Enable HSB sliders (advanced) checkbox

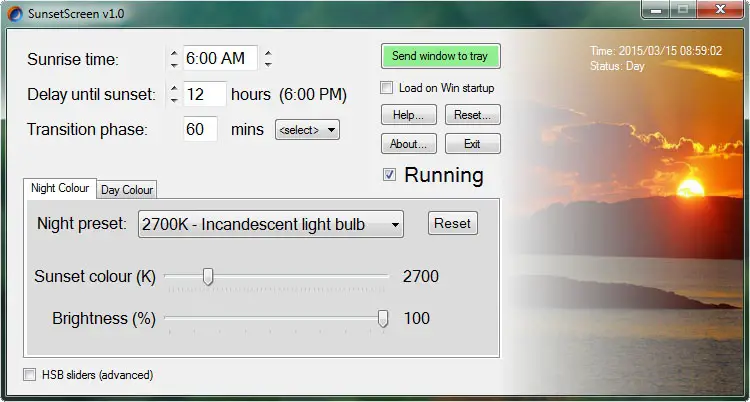30,375
